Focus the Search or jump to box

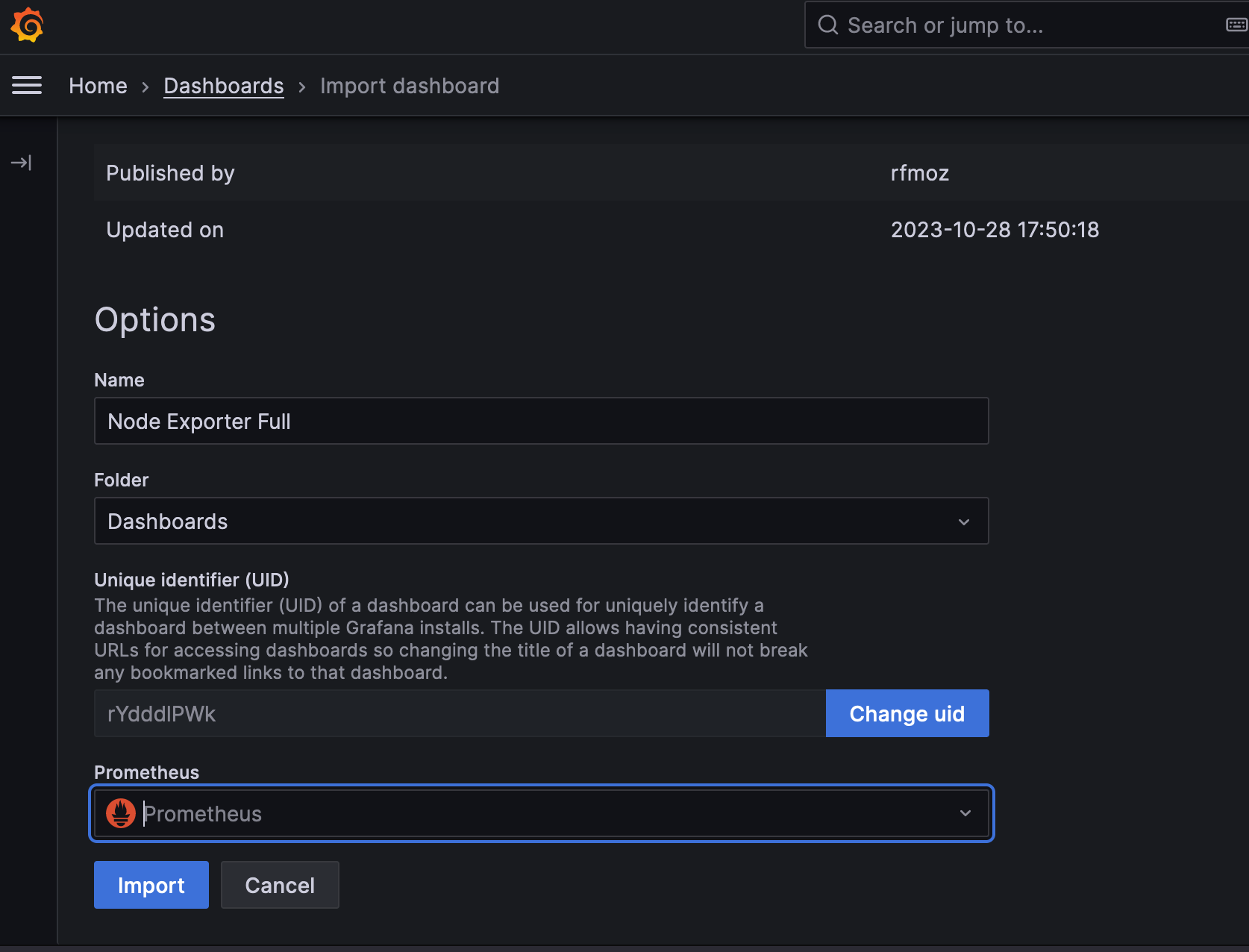click(x=1030, y=25)
